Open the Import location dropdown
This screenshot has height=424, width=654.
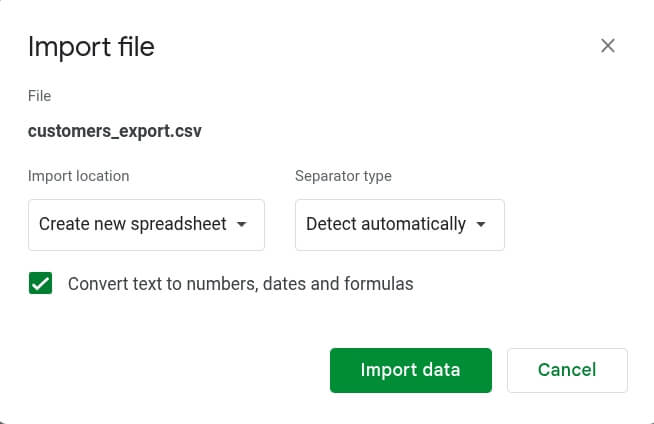coord(146,225)
